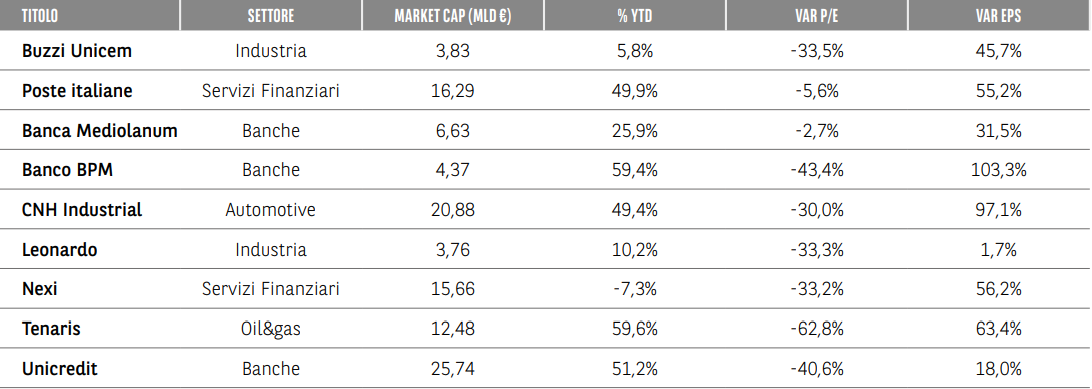Click the VAR P/E column header
This screenshot has height=389, width=1092.
(x=817, y=15)
